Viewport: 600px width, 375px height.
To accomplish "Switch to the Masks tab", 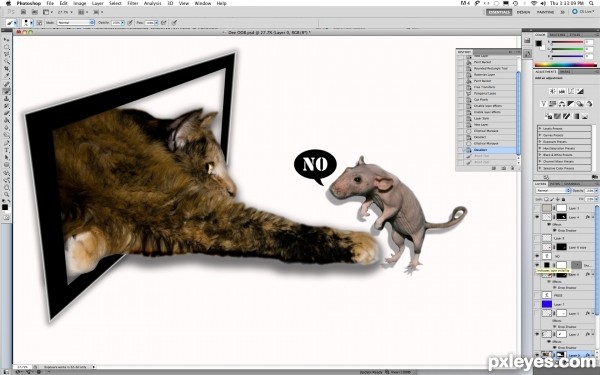I will coord(565,72).
